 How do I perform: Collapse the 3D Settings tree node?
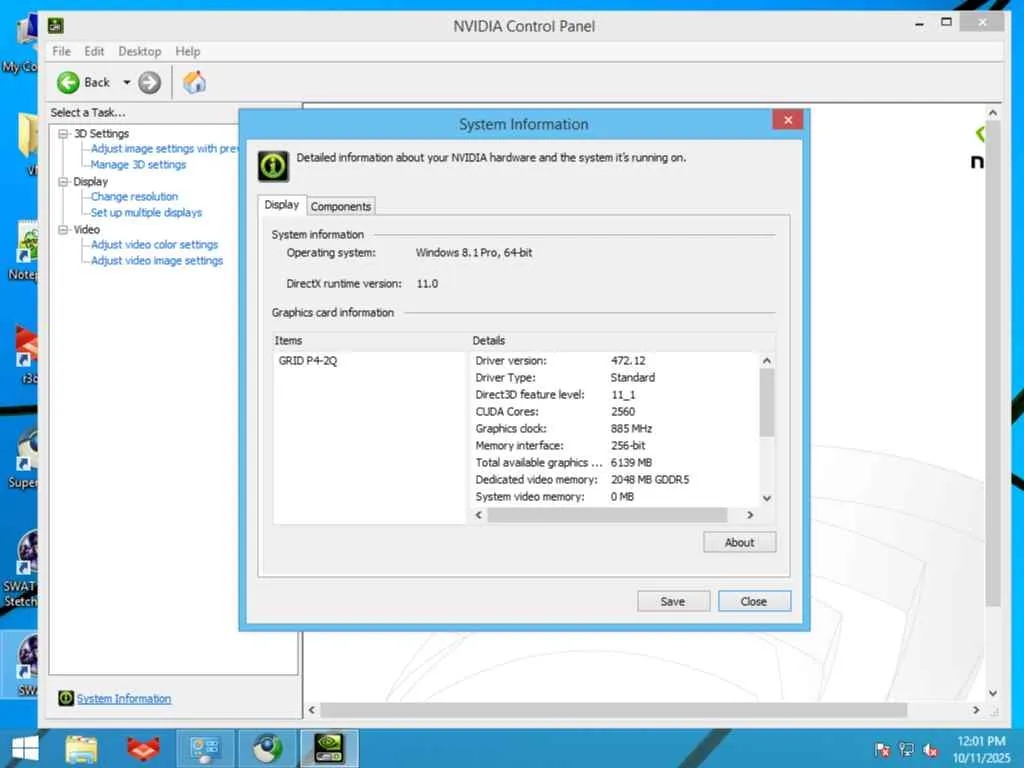63,133
